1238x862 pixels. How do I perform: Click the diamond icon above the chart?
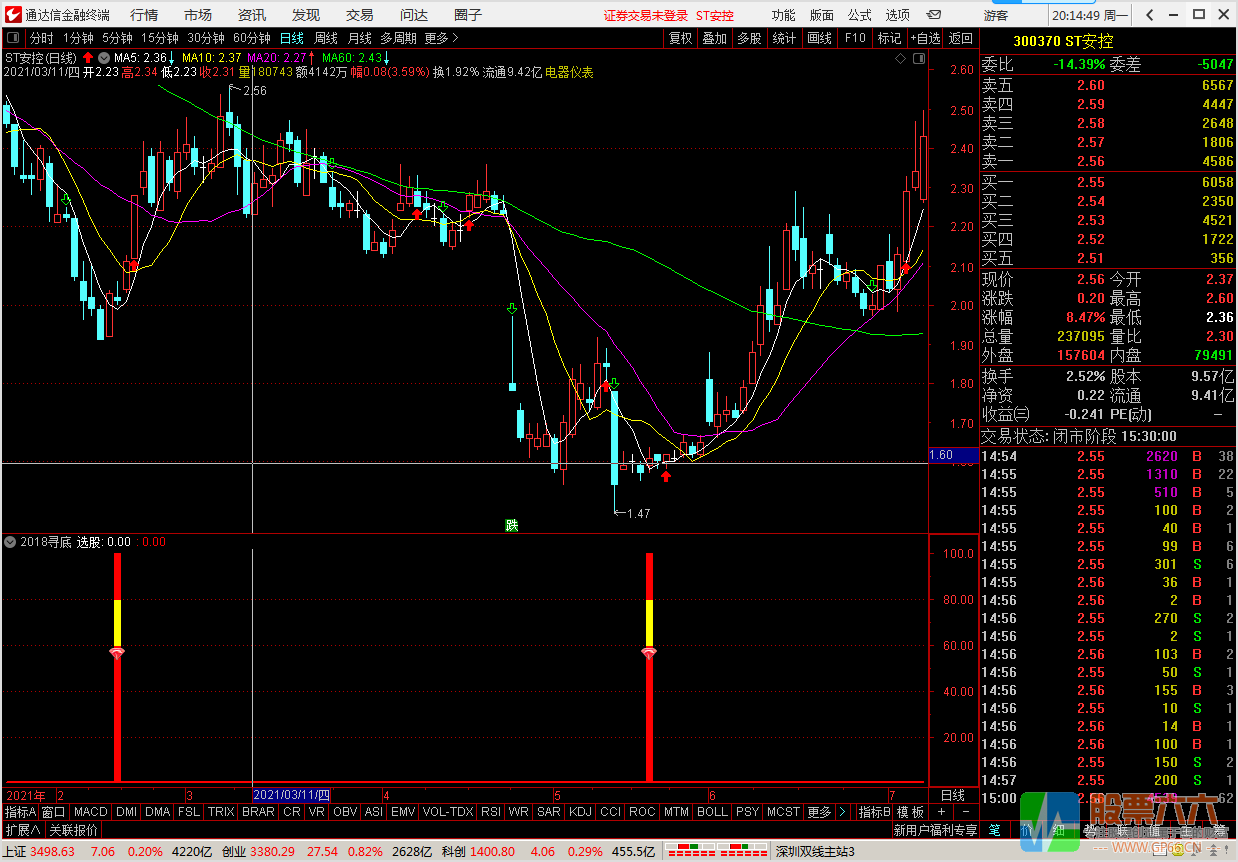pyautogui.click(x=899, y=60)
